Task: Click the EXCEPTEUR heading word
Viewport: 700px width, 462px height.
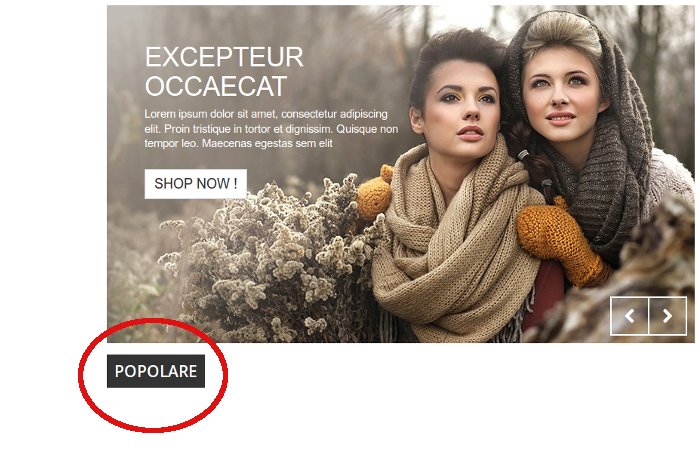Action: point(224,57)
